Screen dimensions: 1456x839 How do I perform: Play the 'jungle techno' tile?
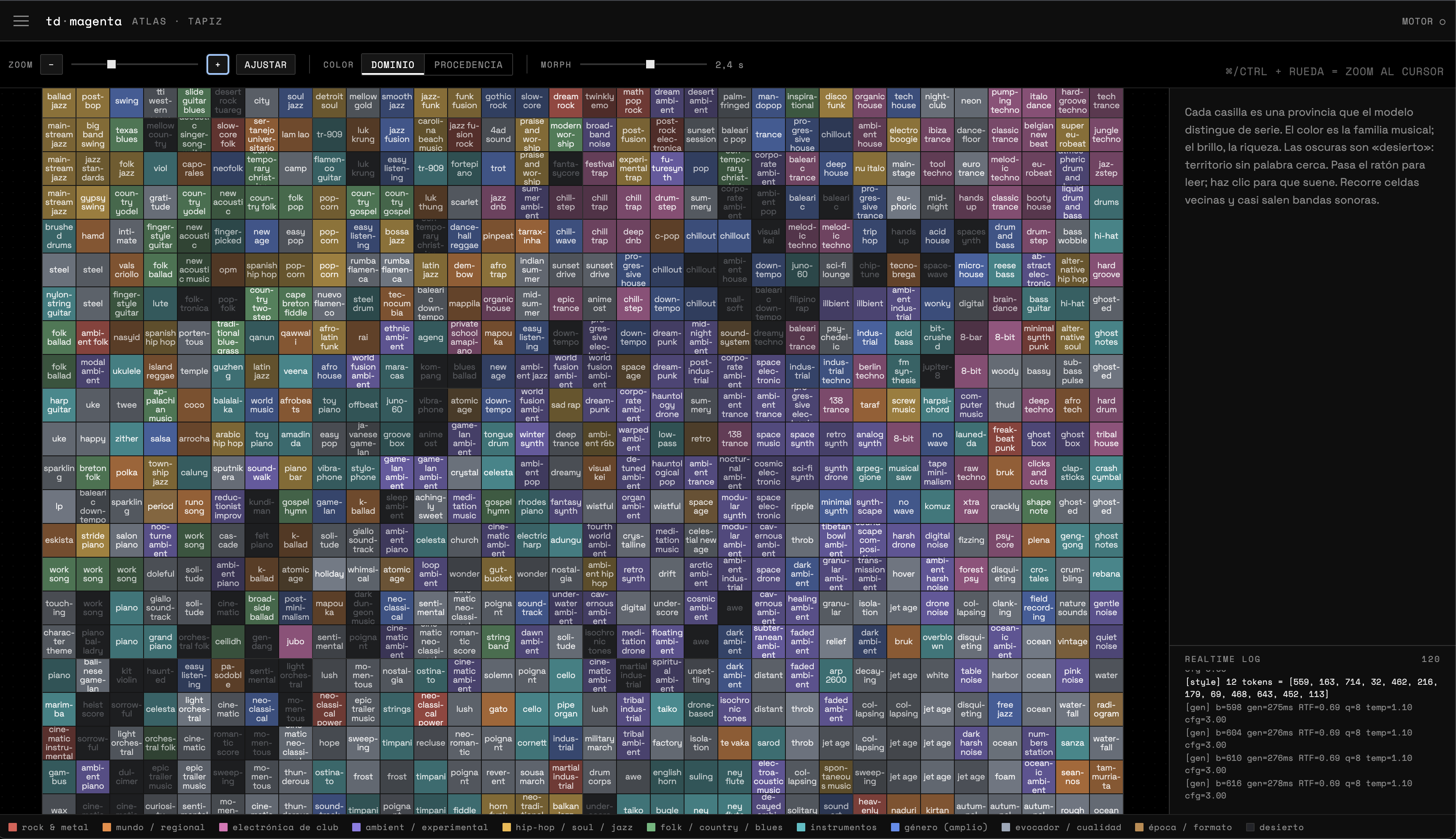click(x=1106, y=134)
